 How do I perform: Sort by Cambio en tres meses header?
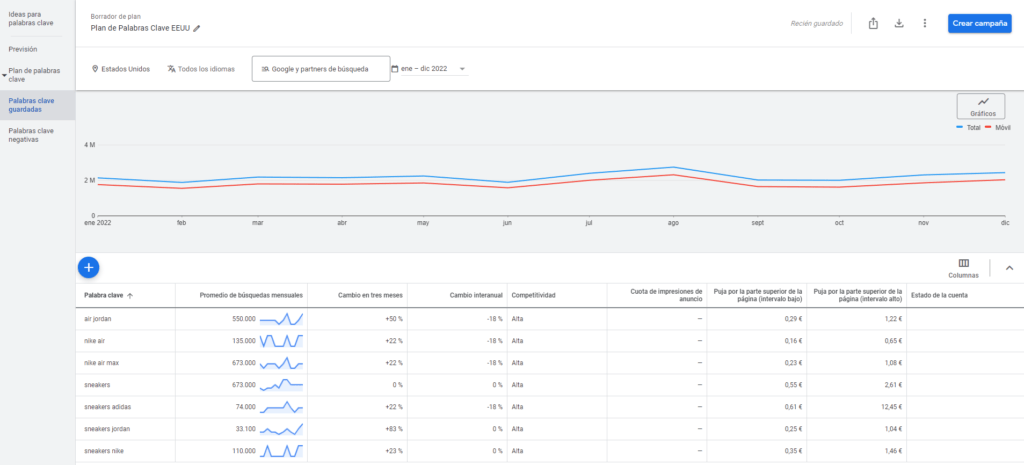[x=370, y=295]
